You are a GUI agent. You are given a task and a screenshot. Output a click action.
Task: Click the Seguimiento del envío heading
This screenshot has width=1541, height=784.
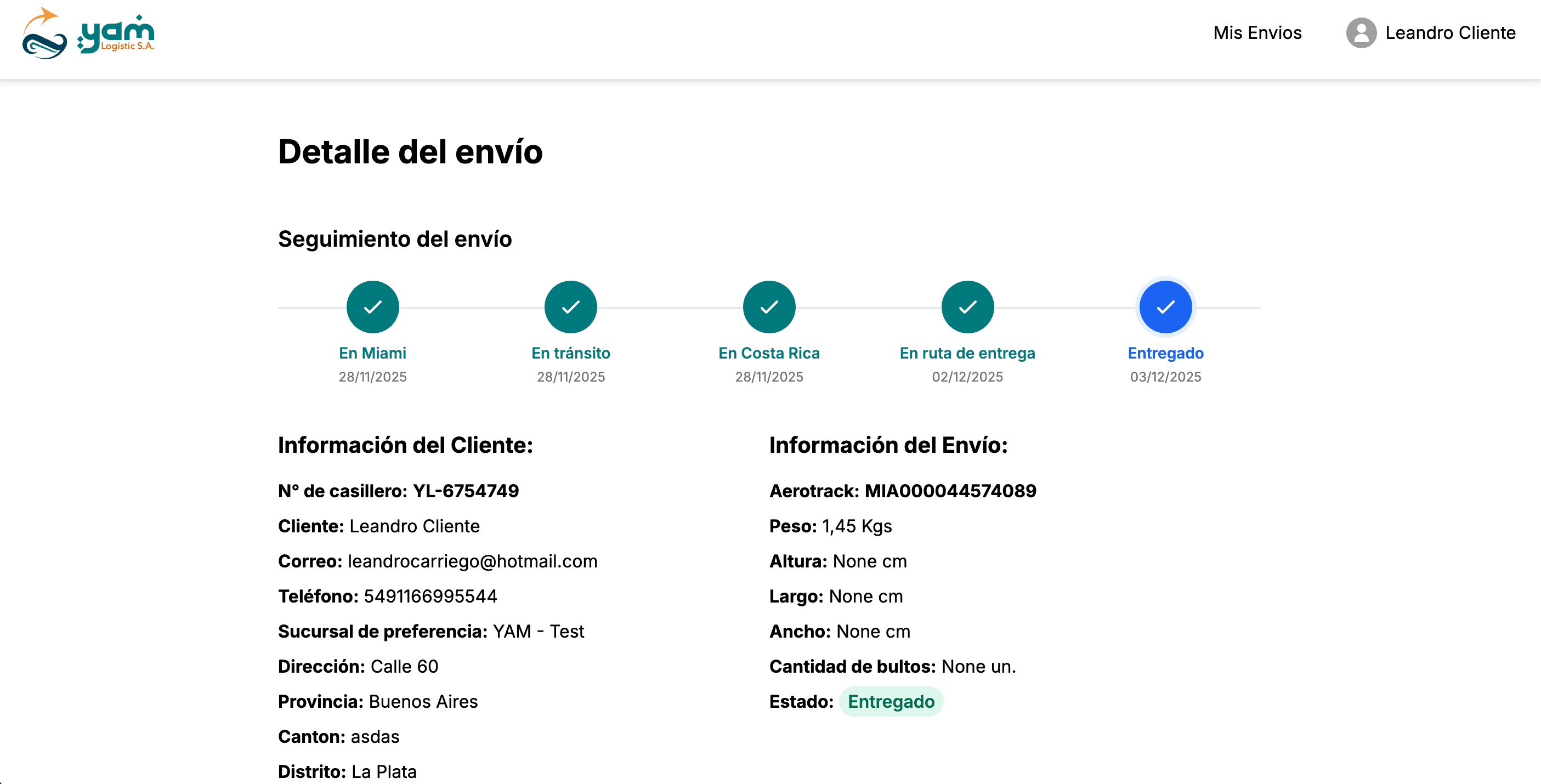394,238
